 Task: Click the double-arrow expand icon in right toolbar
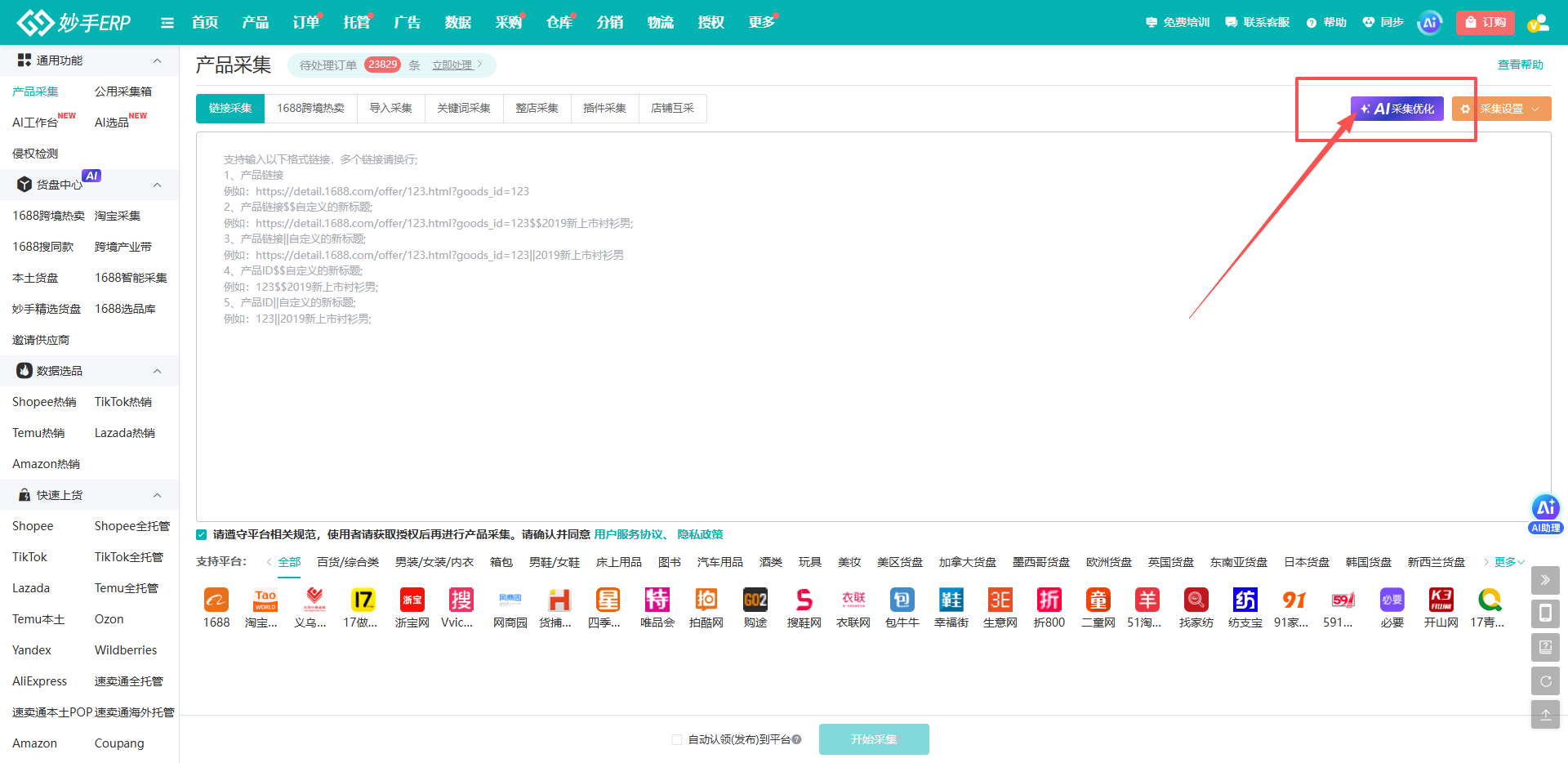[x=1545, y=580]
